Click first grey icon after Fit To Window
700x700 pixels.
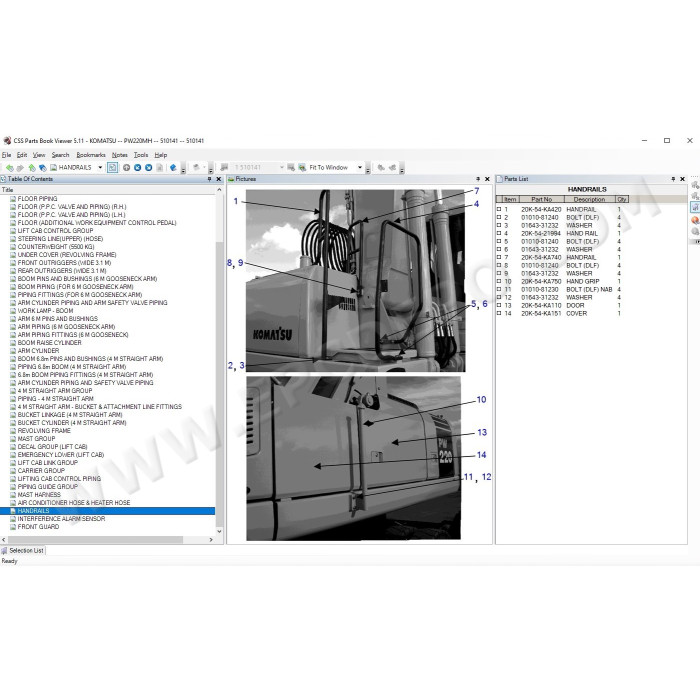point(381,167)
